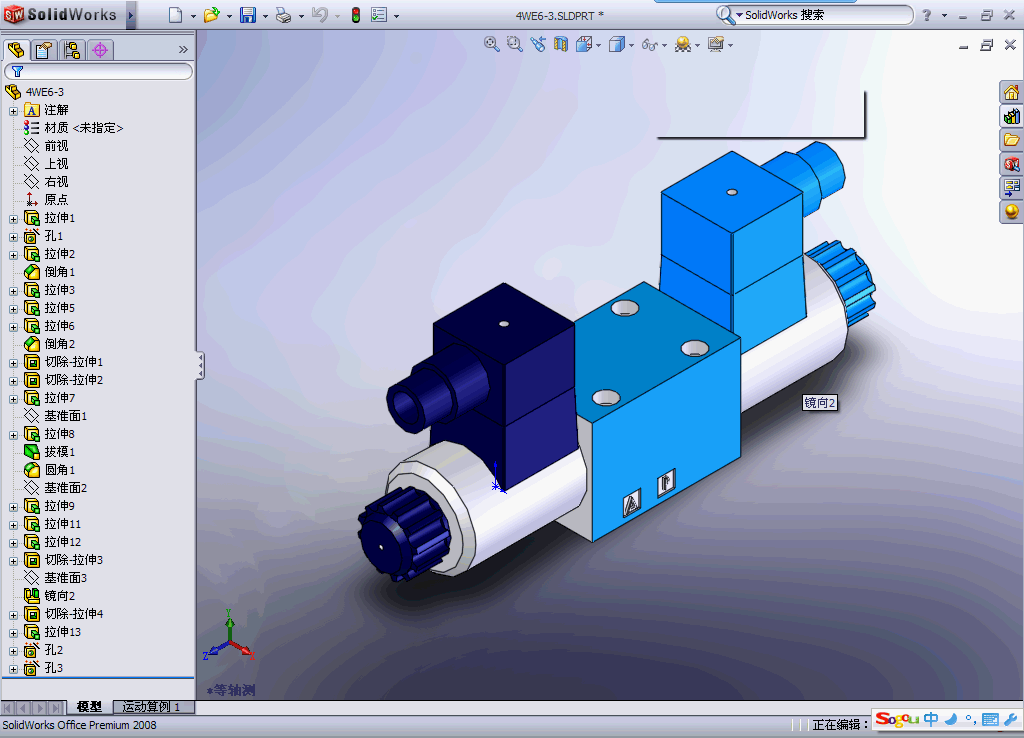Viewport: 1024px width, 738px height.
Task: Click Zoom to Area icon
Action: click(x=515, y=44)
